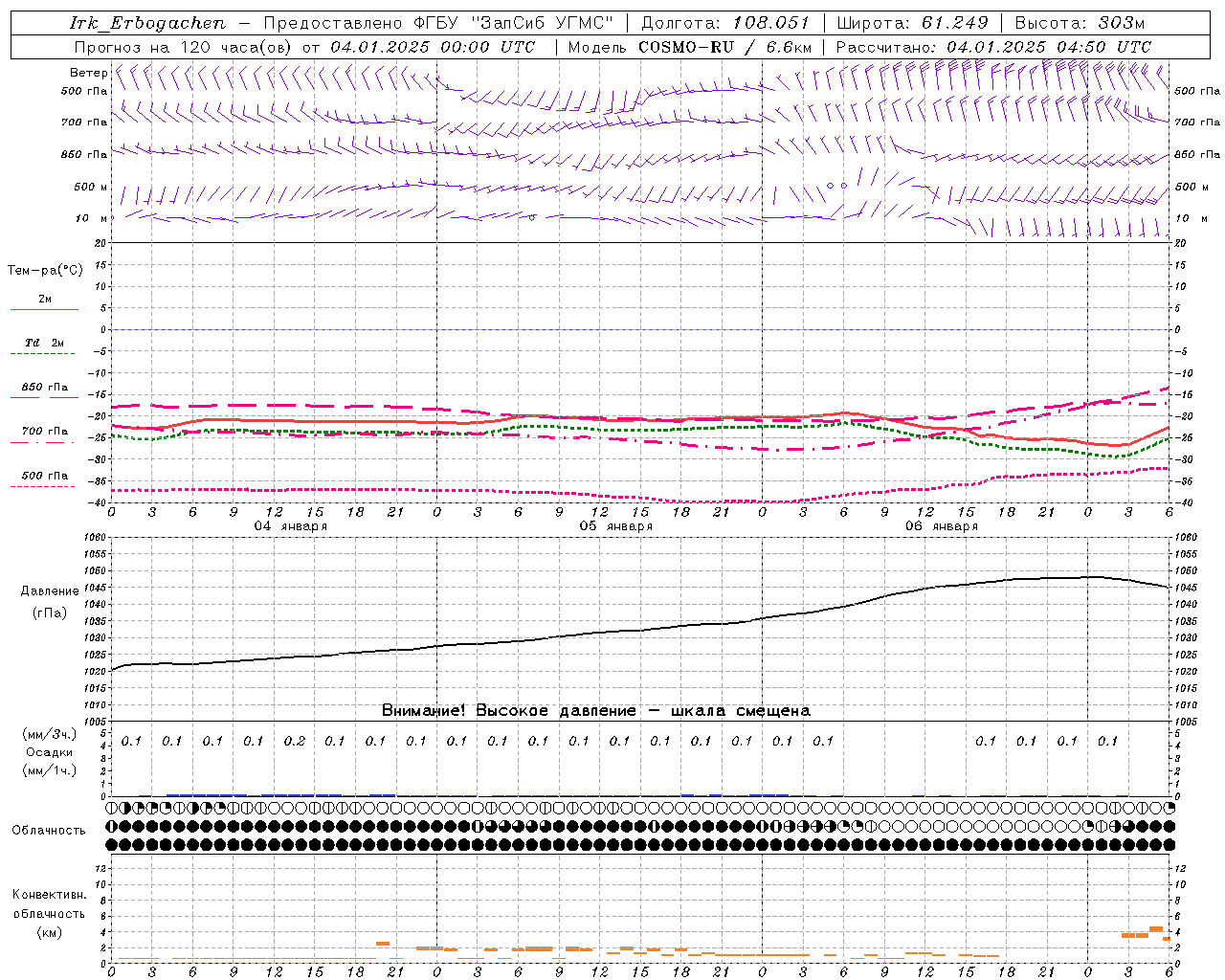This screenshot has height=980, width=1225.
Task: Click the Рассчитано: 04.01.2025 04:50 UTC timestamp
Action: [x=993, y=47]
